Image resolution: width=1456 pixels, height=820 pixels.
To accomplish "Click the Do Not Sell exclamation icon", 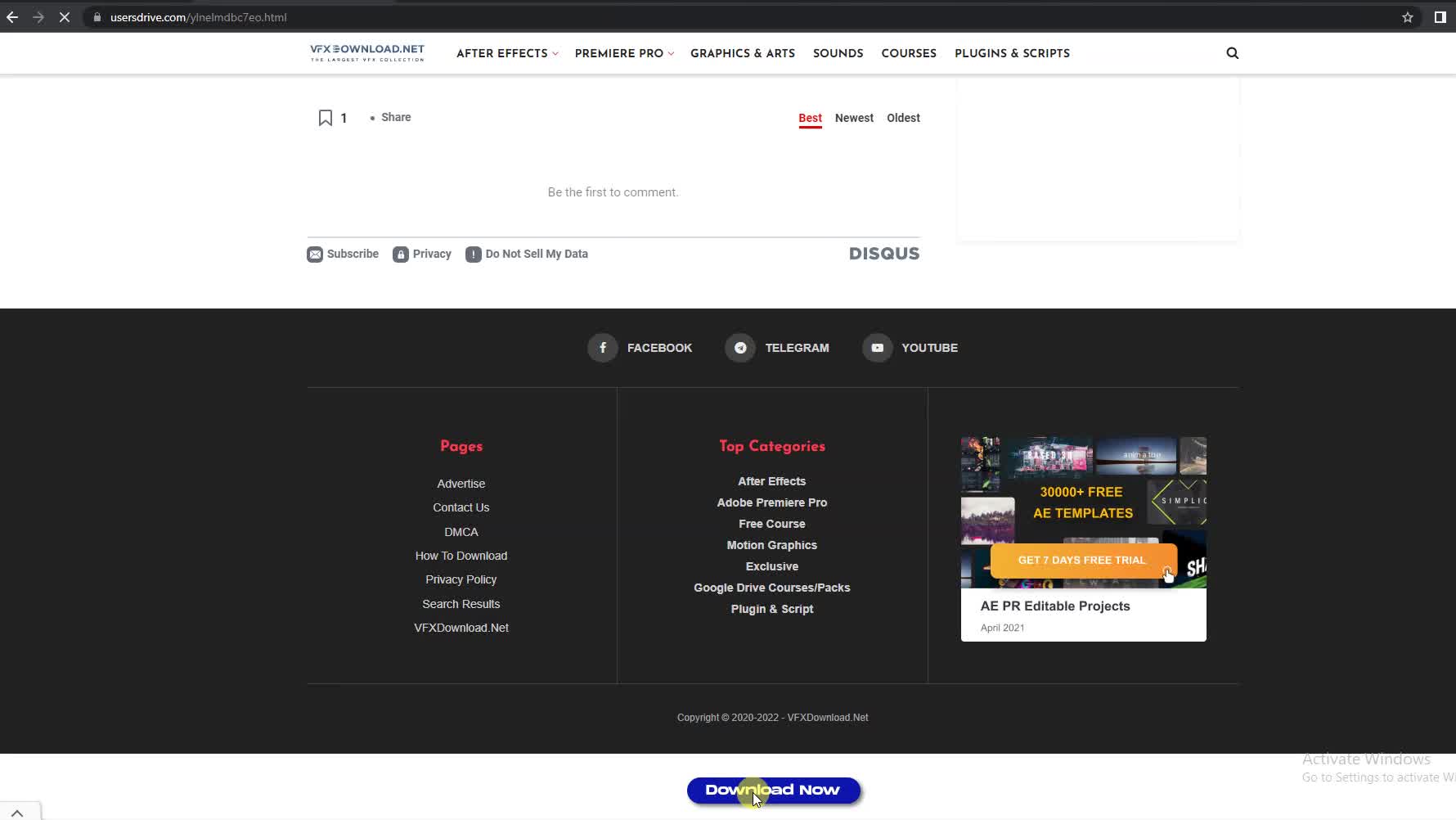I will pyautogui.click(x=474, y=255).
